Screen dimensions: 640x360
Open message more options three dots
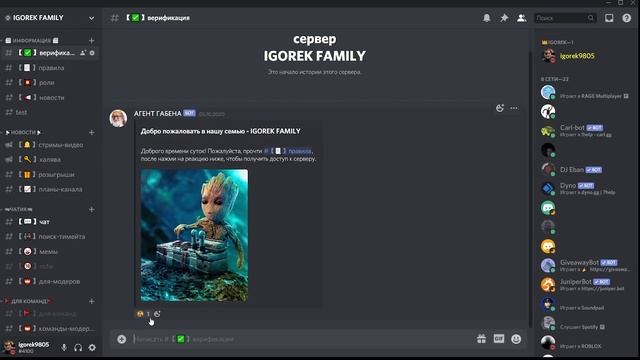click(x=514, y=108)
